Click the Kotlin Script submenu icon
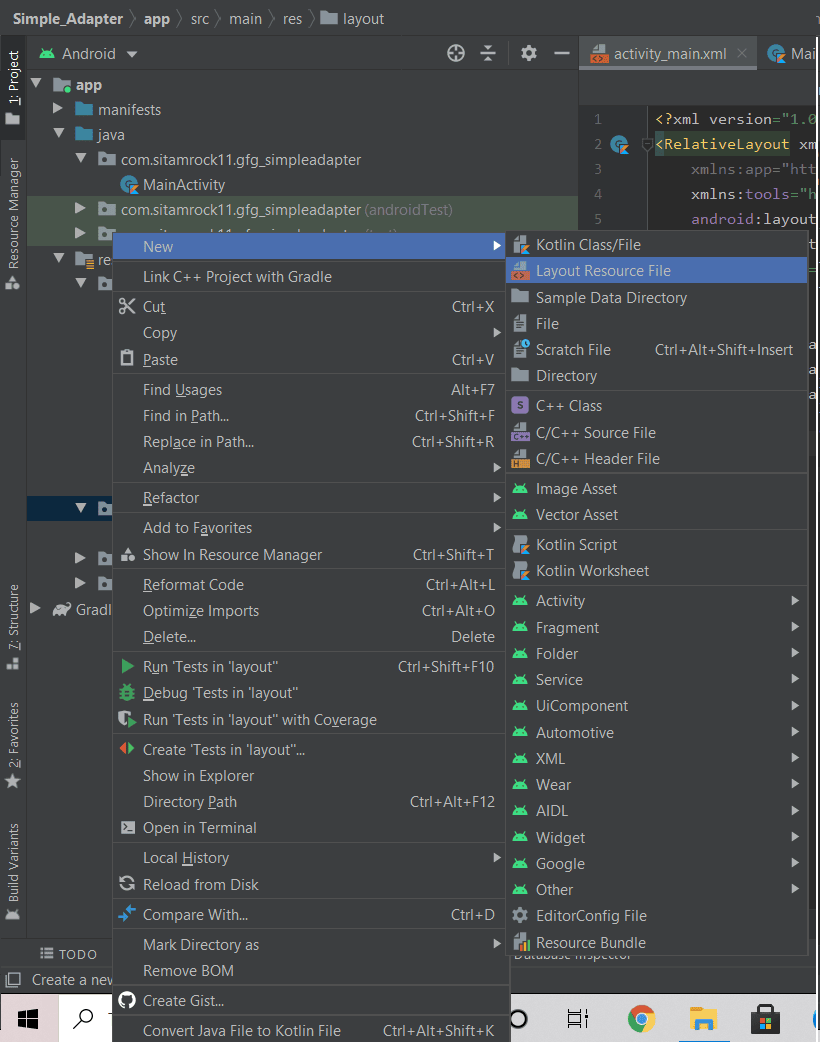 tap(521, 544)
